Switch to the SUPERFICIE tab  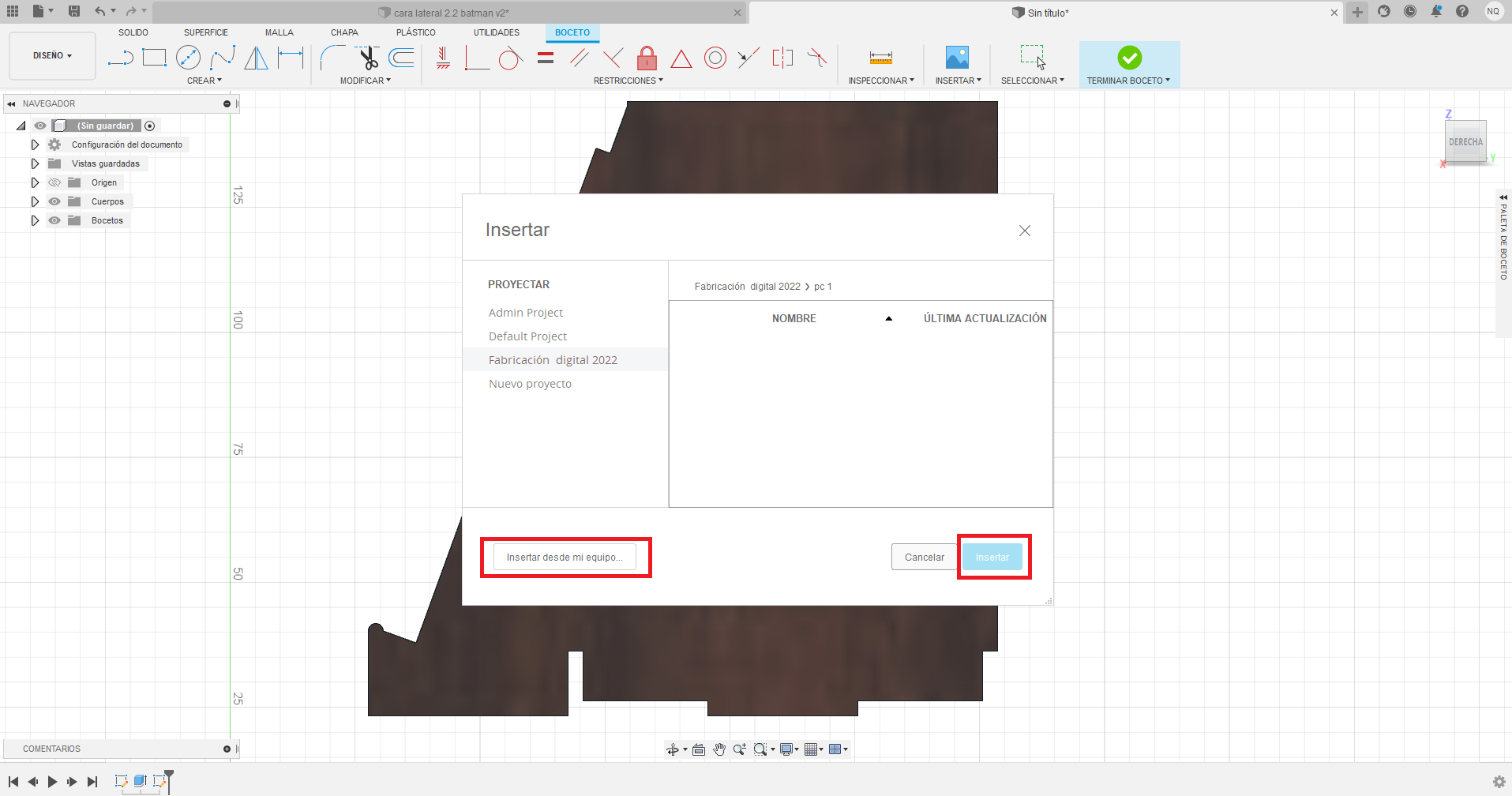[x=206, y=32]
